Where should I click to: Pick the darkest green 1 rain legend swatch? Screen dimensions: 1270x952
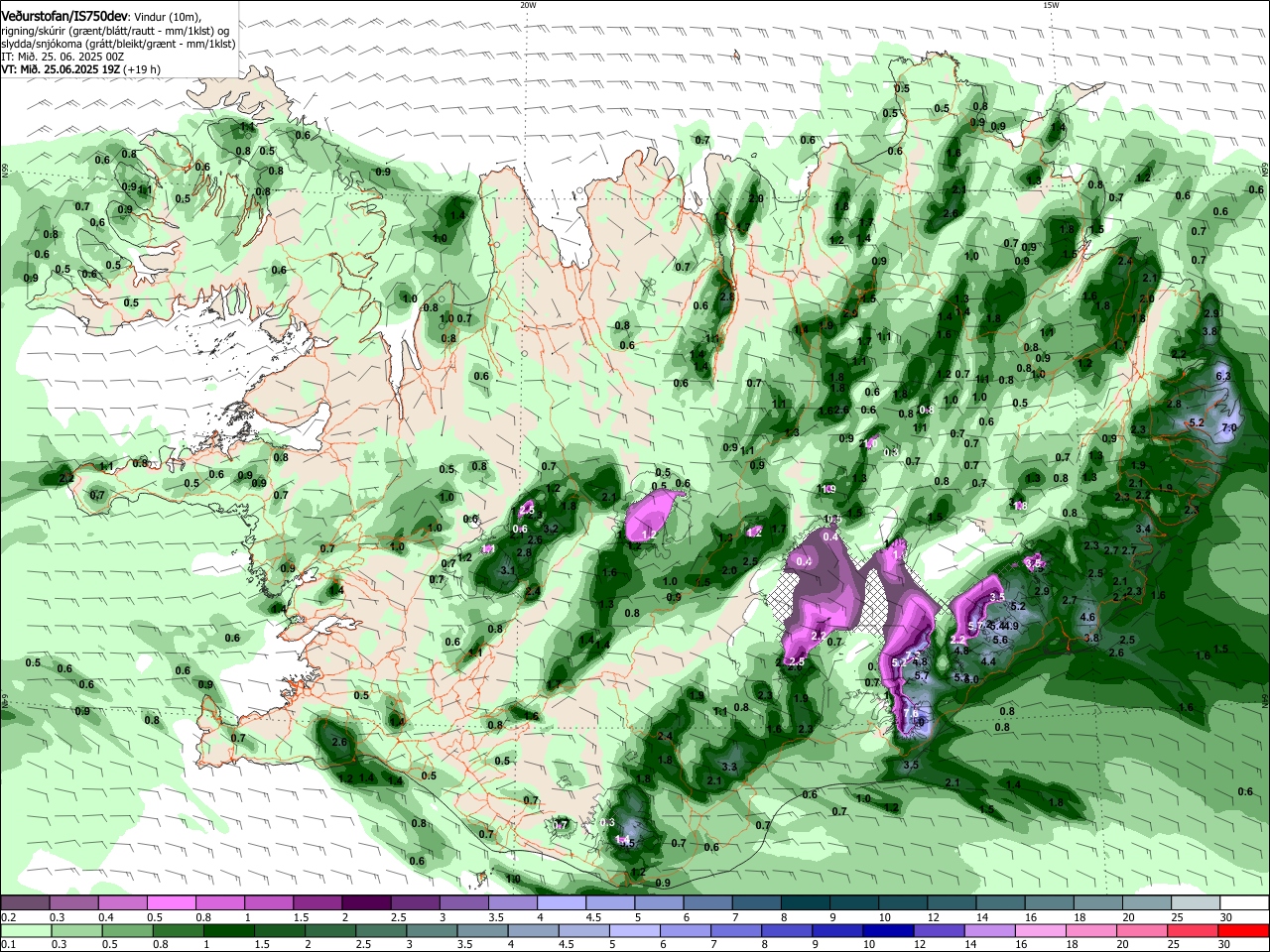click(229, 931)
